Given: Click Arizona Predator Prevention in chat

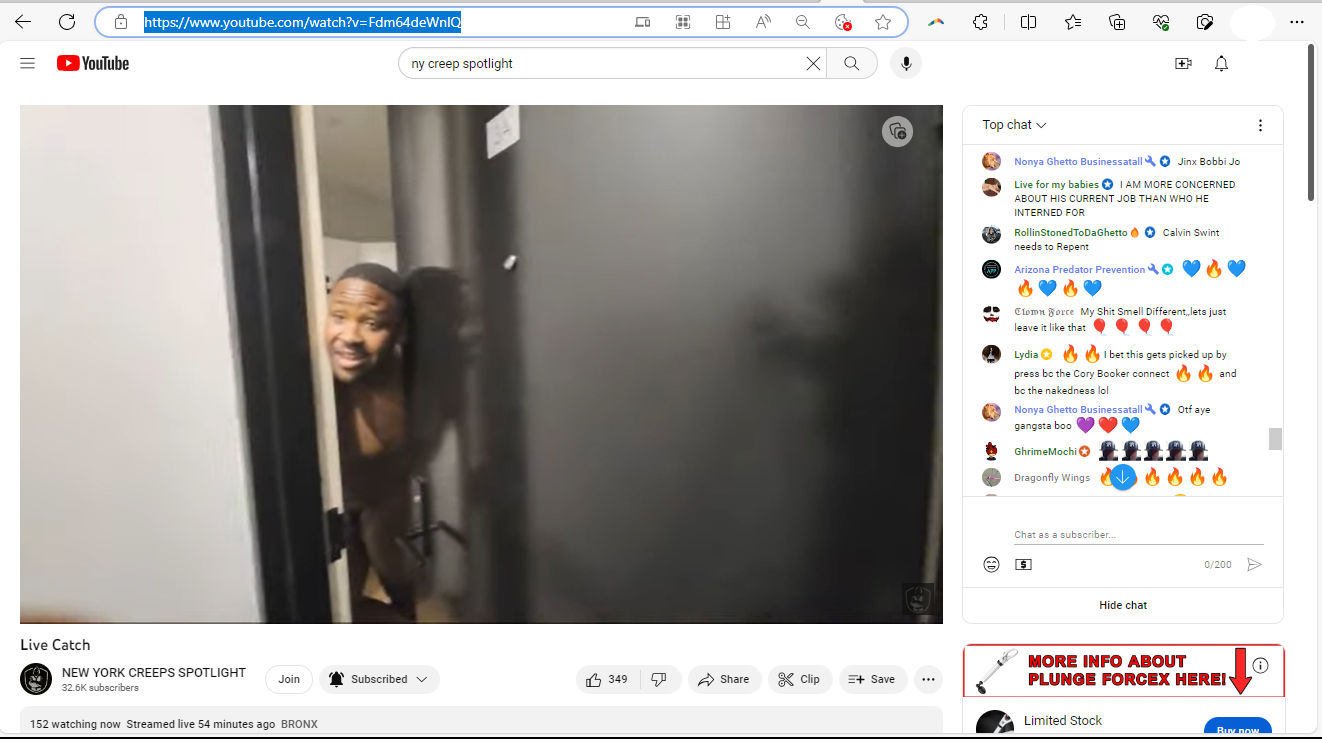Looking at the screenshot, I should click(x=1079, y=269).
